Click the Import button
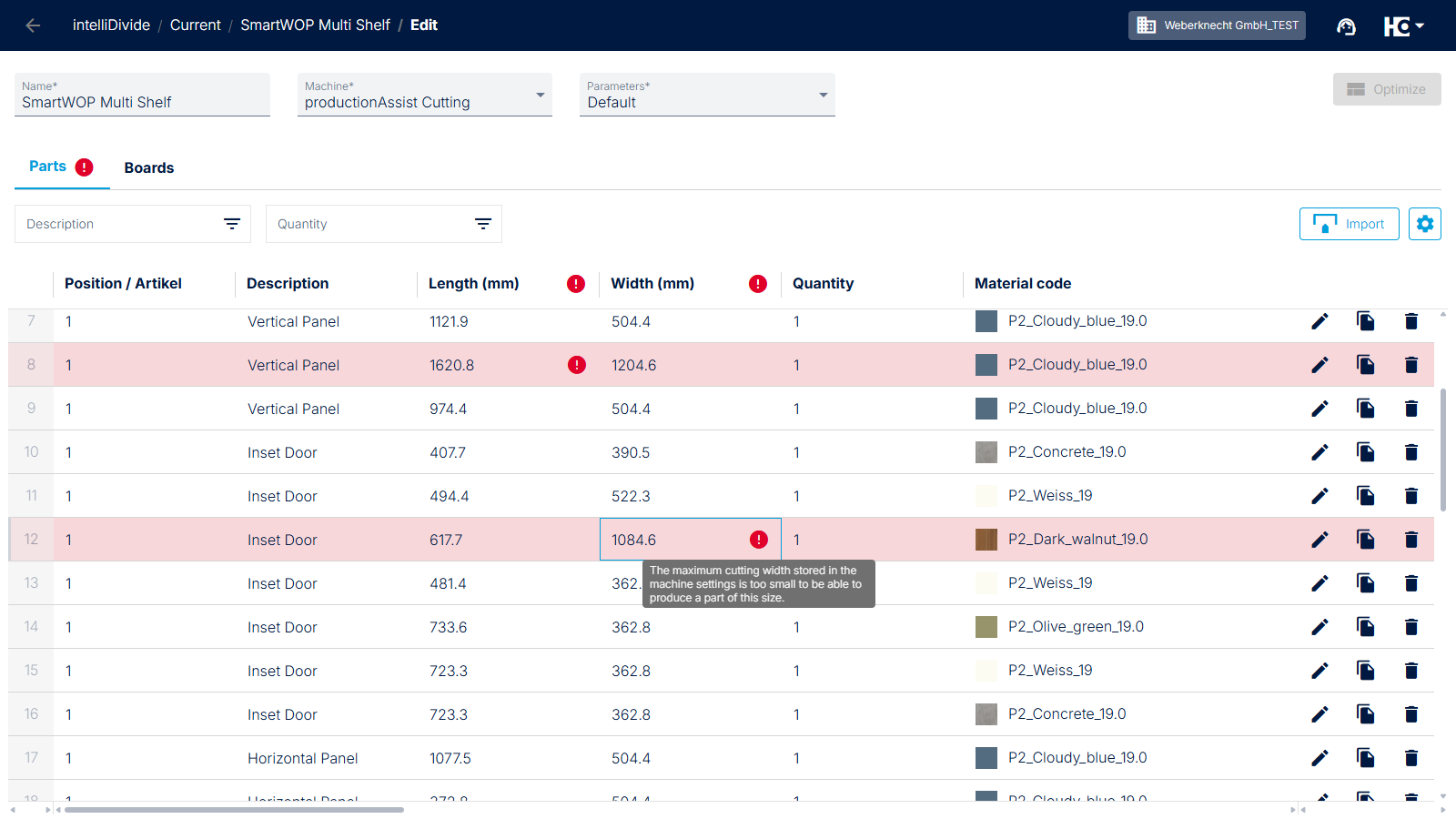The image size is (1456, 819). click(x=1349, y=224)
